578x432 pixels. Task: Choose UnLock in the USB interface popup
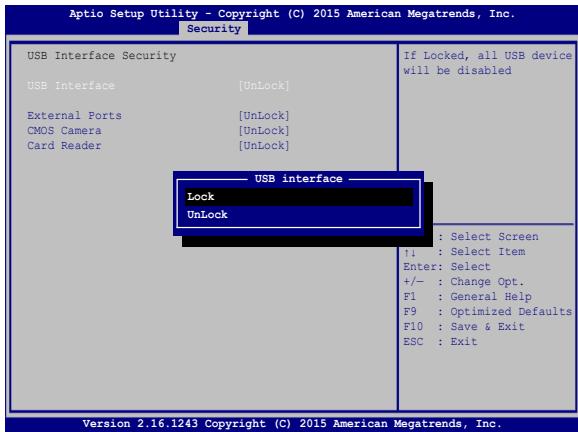(x=299, y=215)
